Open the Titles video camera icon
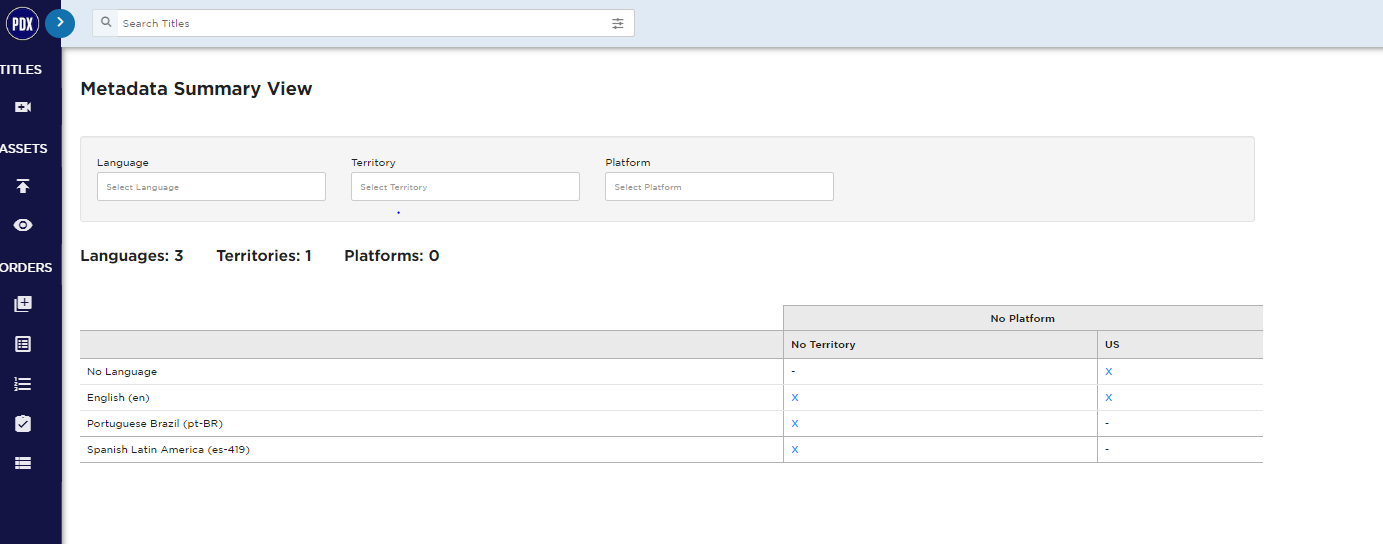This screenshot has height=544, width=1383. 23,107
